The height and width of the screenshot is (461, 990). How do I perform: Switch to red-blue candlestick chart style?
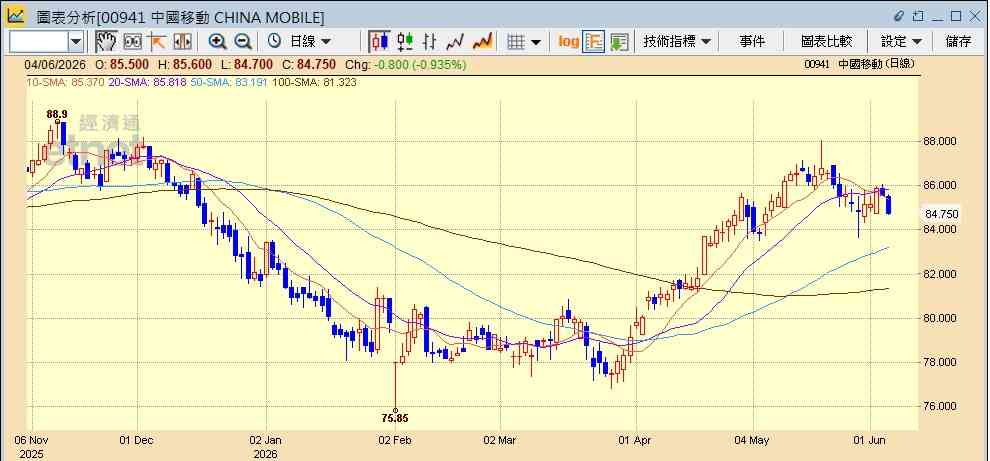379,42
